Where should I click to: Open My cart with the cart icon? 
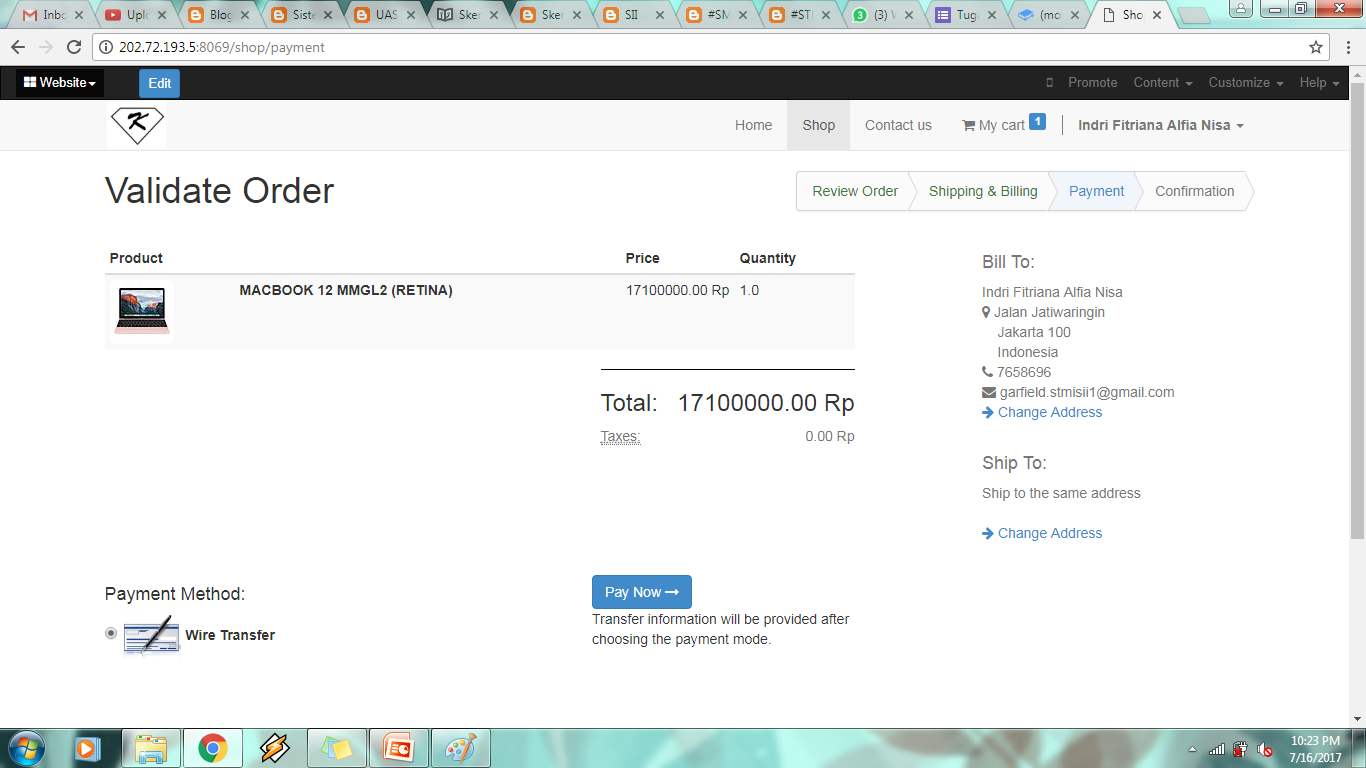tap(968, 126)
